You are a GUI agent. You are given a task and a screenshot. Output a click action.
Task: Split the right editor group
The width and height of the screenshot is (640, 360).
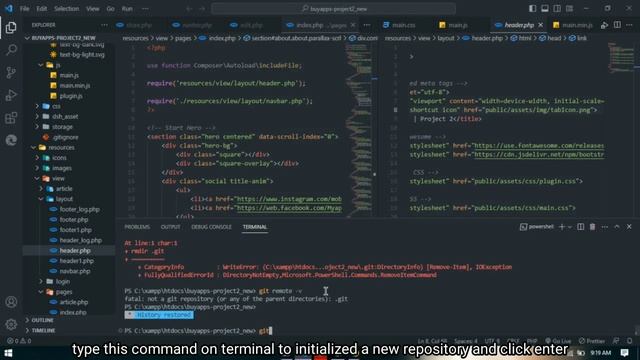click(617, 25)
